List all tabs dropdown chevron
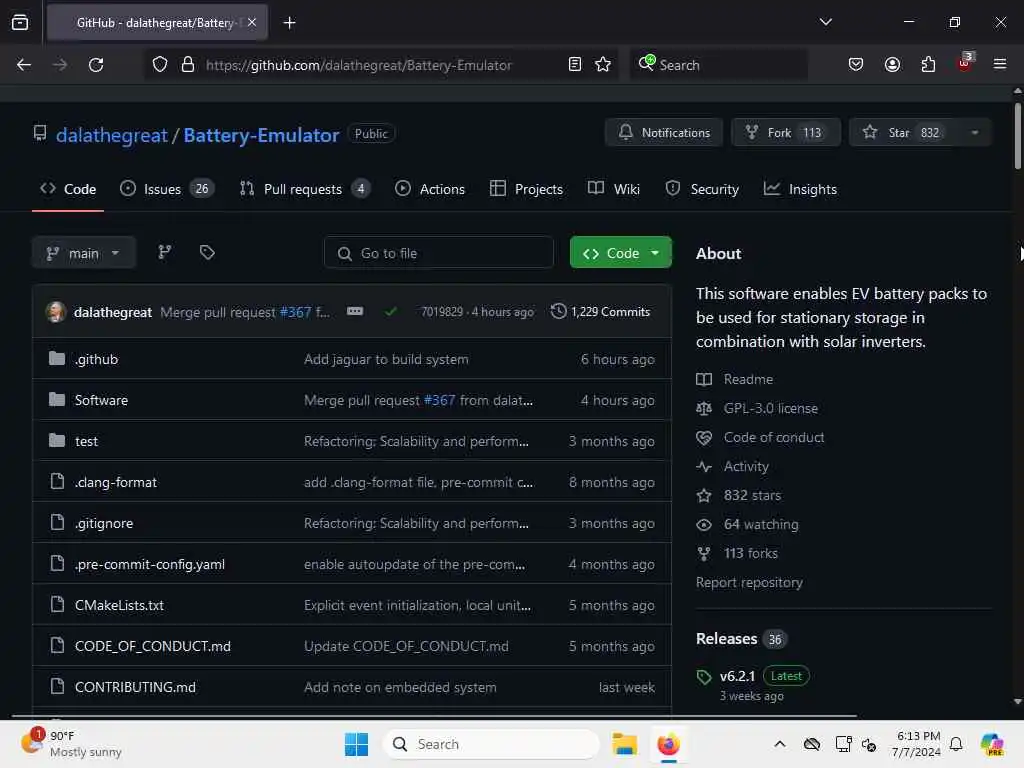Viewport: 1024px width, 768px height. 825,22
